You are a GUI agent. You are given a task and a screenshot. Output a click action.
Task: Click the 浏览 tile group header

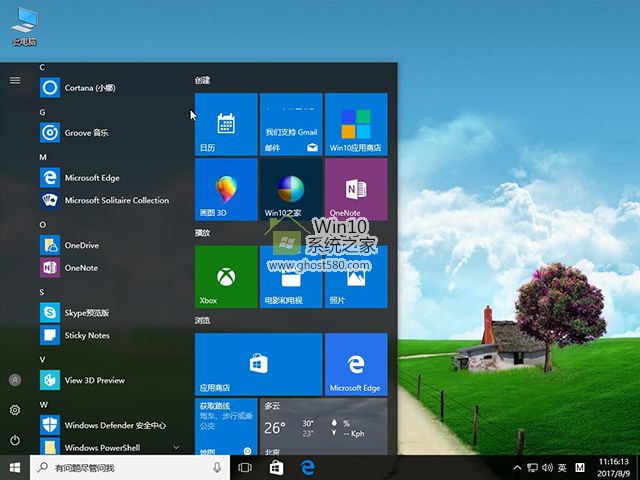click(202, 320)
